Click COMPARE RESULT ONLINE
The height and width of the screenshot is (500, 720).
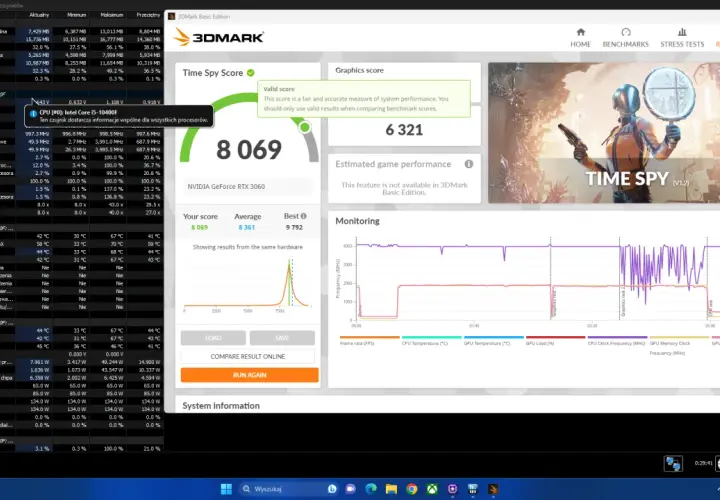tap(248, 356)
